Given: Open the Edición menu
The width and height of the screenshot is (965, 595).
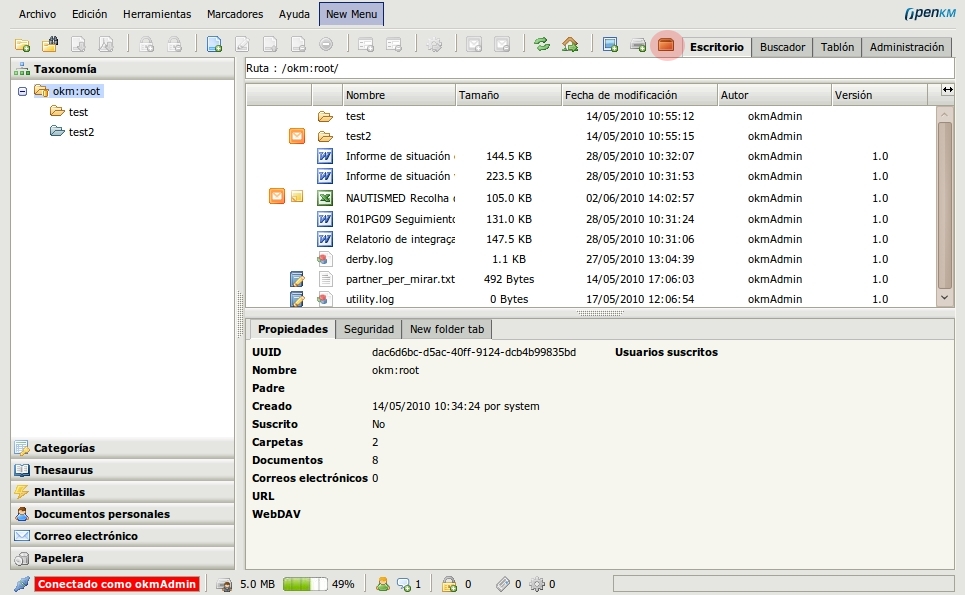Looking at the screenshot, I should point(89,14).
